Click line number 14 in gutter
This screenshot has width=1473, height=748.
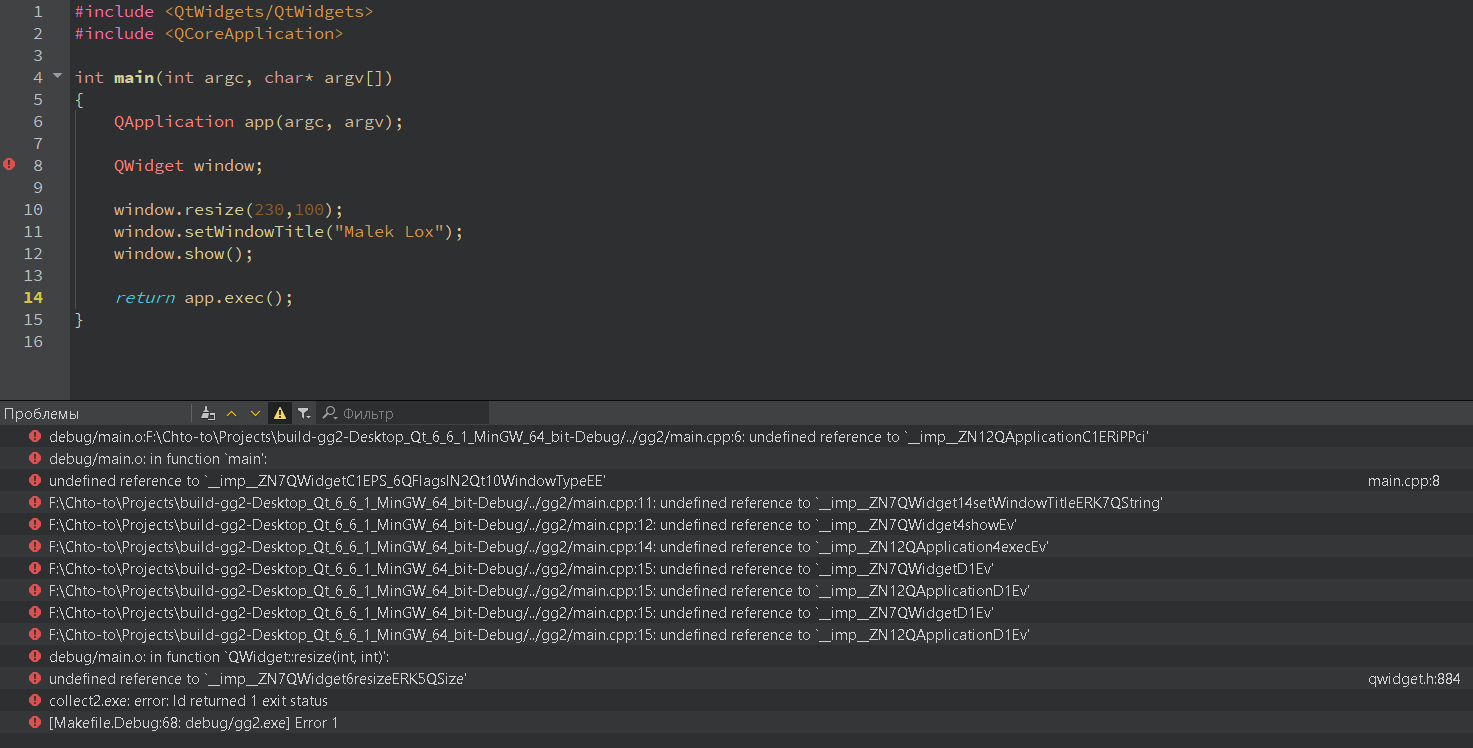click(33, 297)
